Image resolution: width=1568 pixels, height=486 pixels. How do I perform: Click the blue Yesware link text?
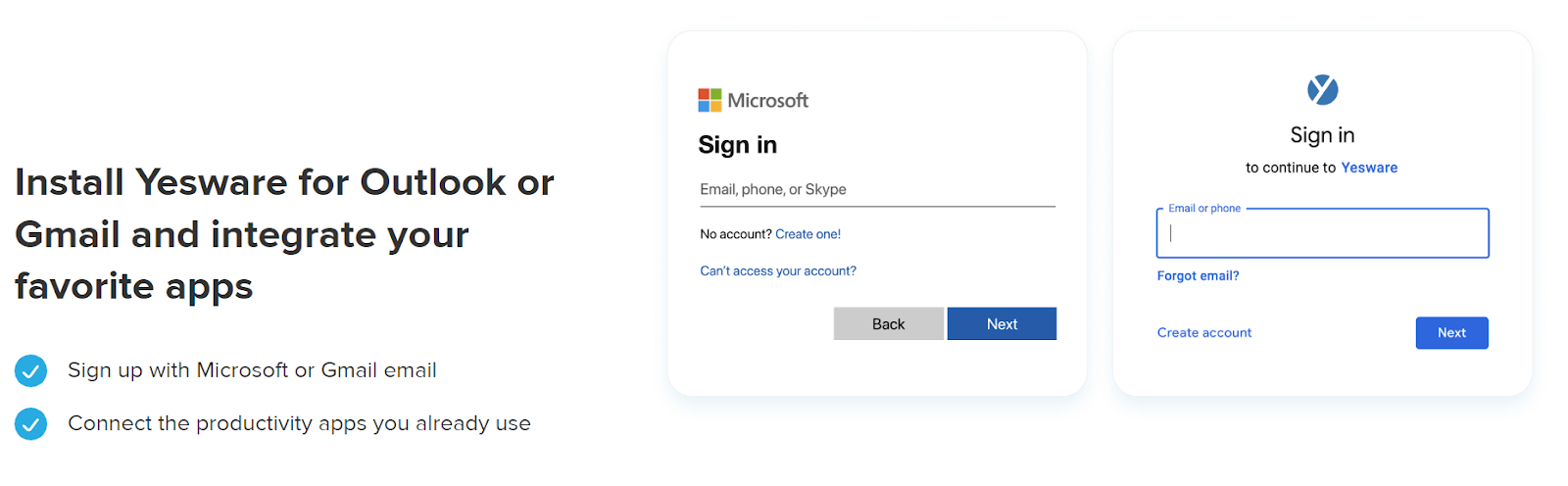pyautogui.click(x=1369, y=168)
